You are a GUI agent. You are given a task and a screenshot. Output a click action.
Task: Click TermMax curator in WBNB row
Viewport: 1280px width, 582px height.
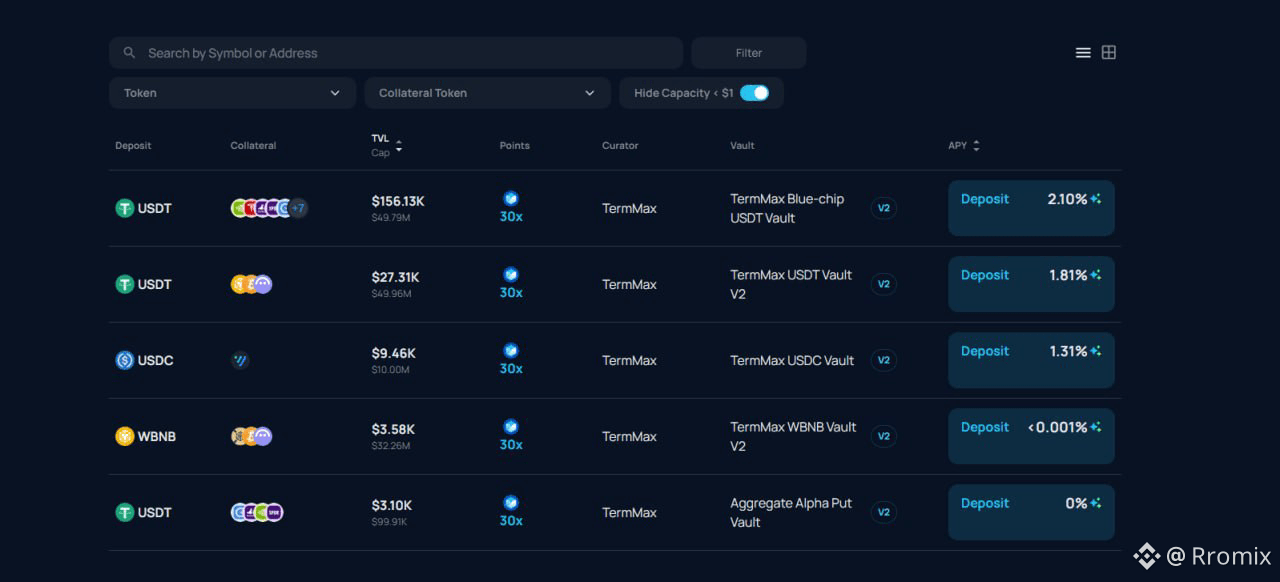tap(629, 436)
